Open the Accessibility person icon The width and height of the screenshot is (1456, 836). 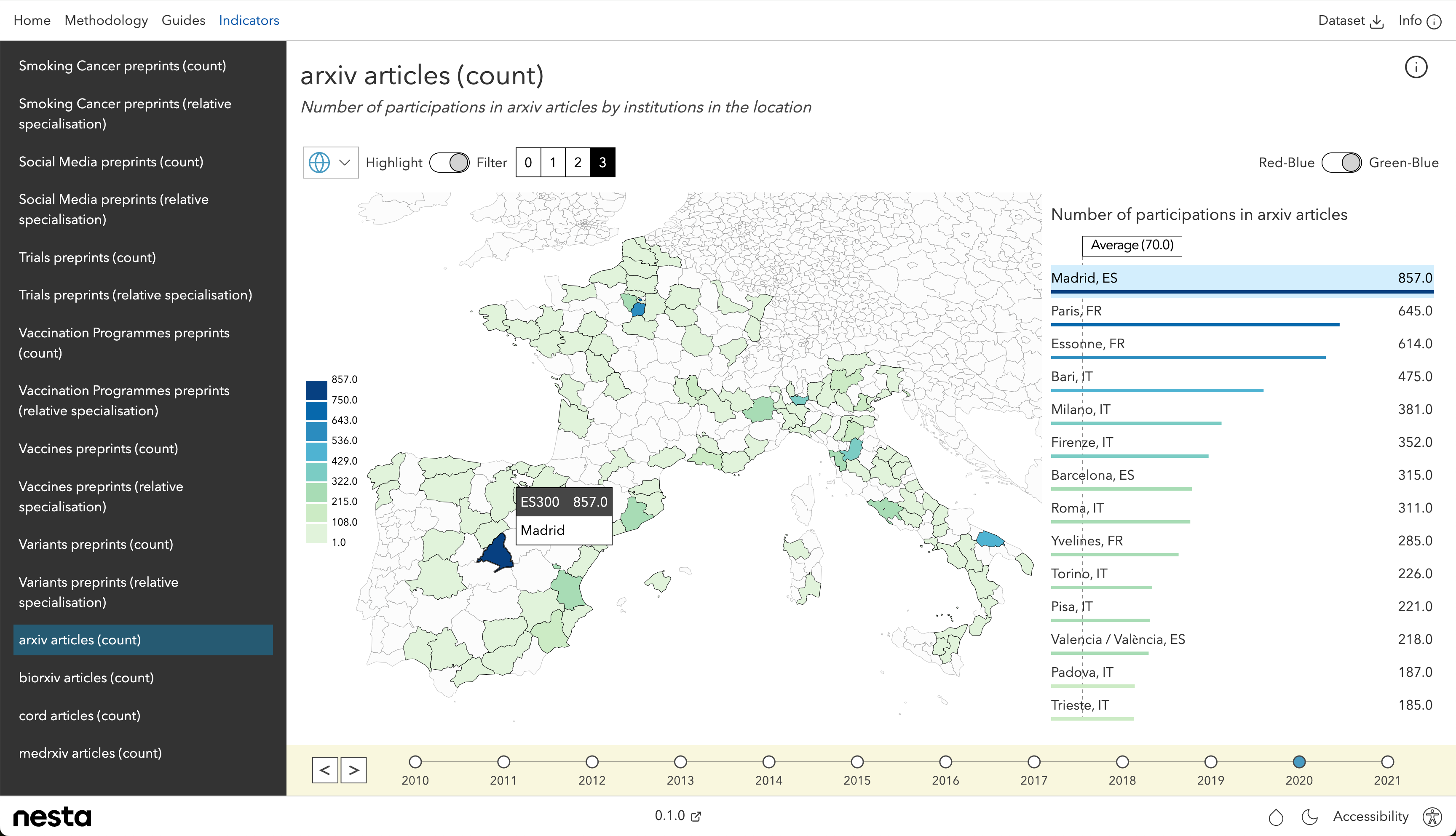(x=1432, y=817)
